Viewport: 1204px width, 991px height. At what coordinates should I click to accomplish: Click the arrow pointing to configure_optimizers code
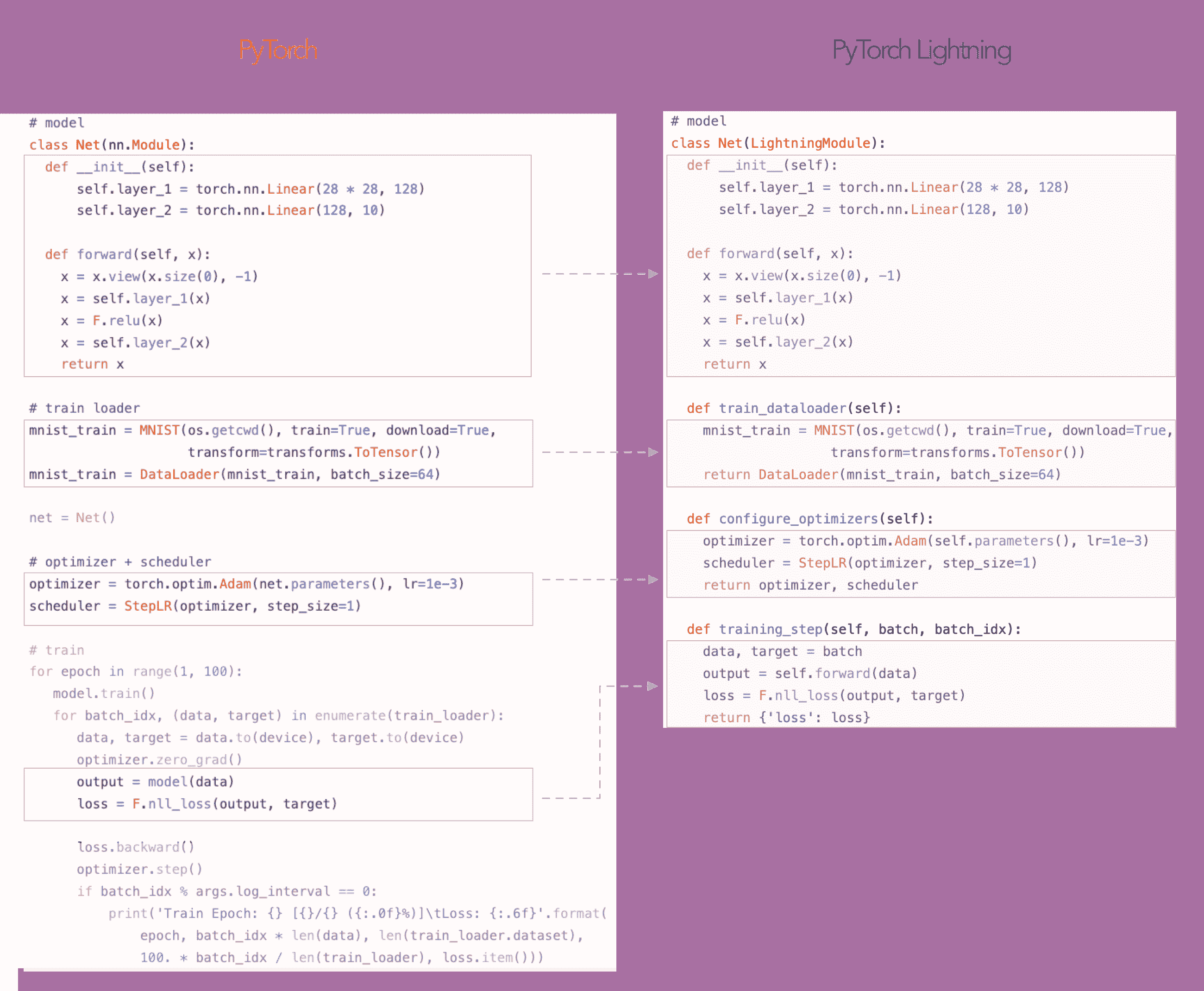[653, 580]
